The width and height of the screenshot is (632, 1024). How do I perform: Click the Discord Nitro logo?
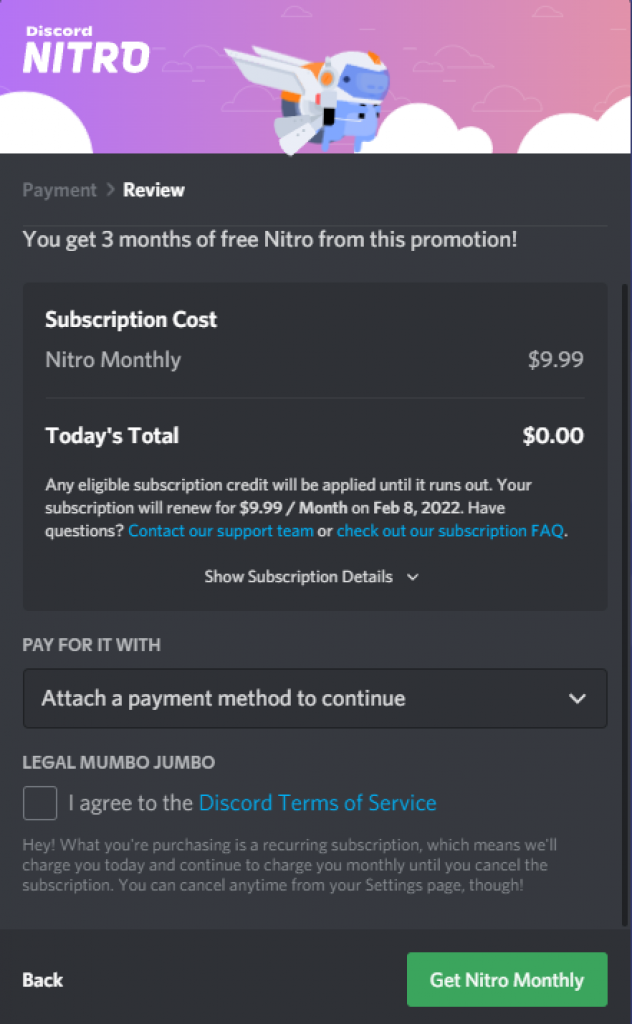(86, 50)
